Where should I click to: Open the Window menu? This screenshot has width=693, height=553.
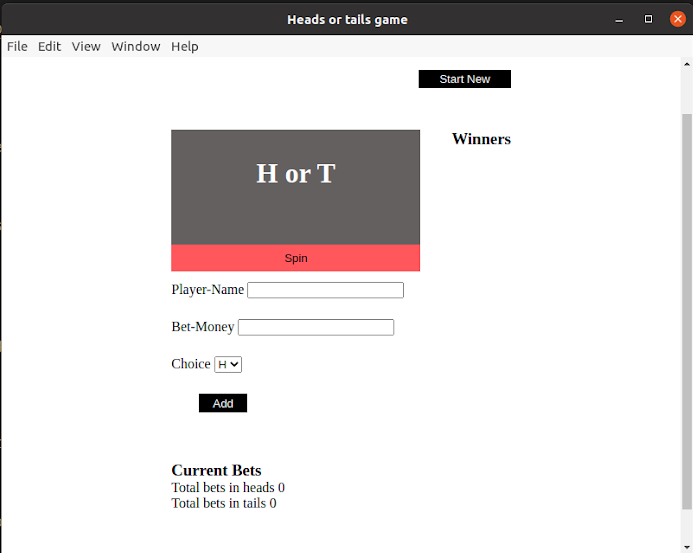pos(136,46)
